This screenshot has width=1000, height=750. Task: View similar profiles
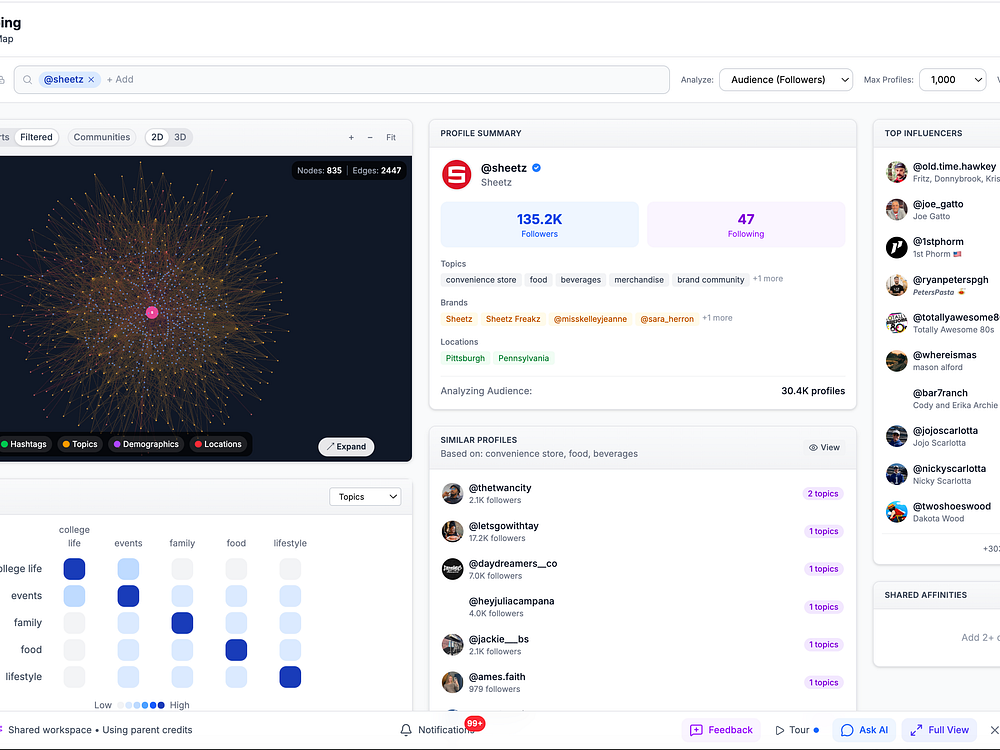pos(825,448)
